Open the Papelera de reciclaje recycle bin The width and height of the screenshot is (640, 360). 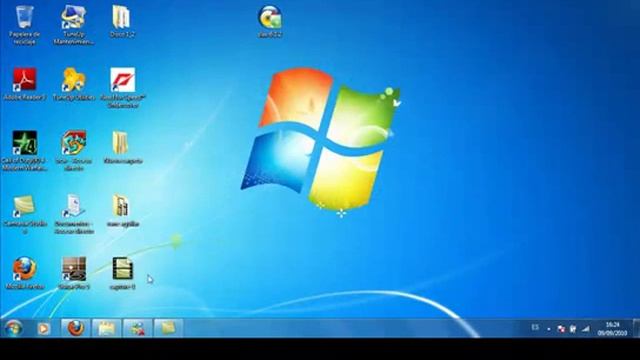point(24,24)
